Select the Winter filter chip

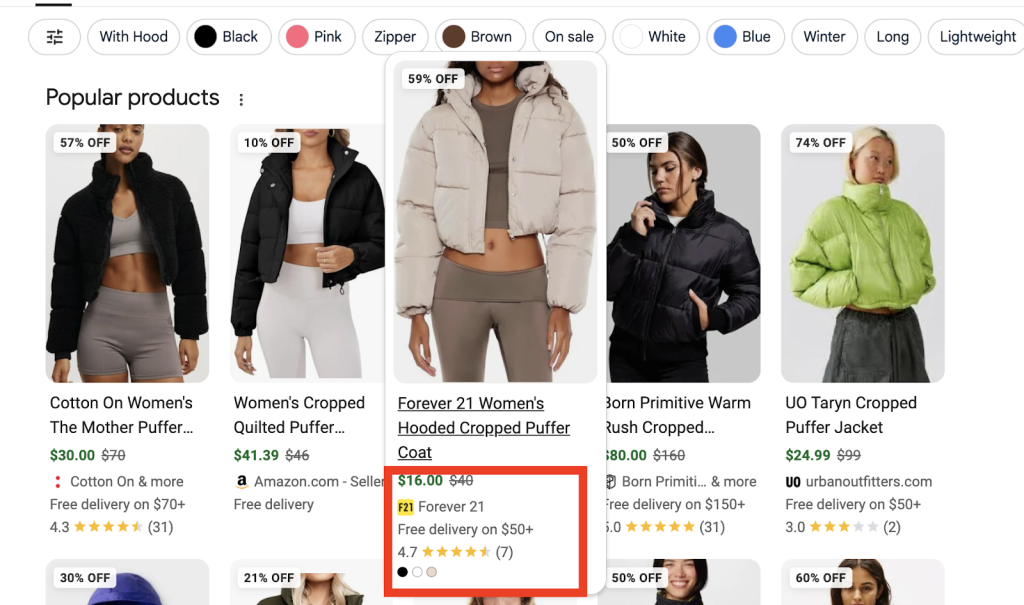(824, 37)
